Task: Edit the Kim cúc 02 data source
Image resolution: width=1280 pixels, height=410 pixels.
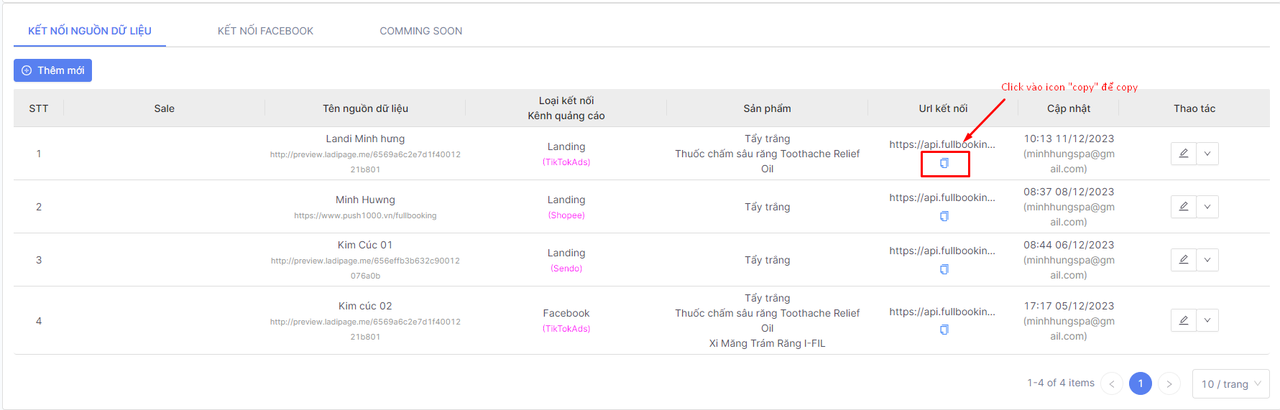Action: click(x=1183, y=321)
